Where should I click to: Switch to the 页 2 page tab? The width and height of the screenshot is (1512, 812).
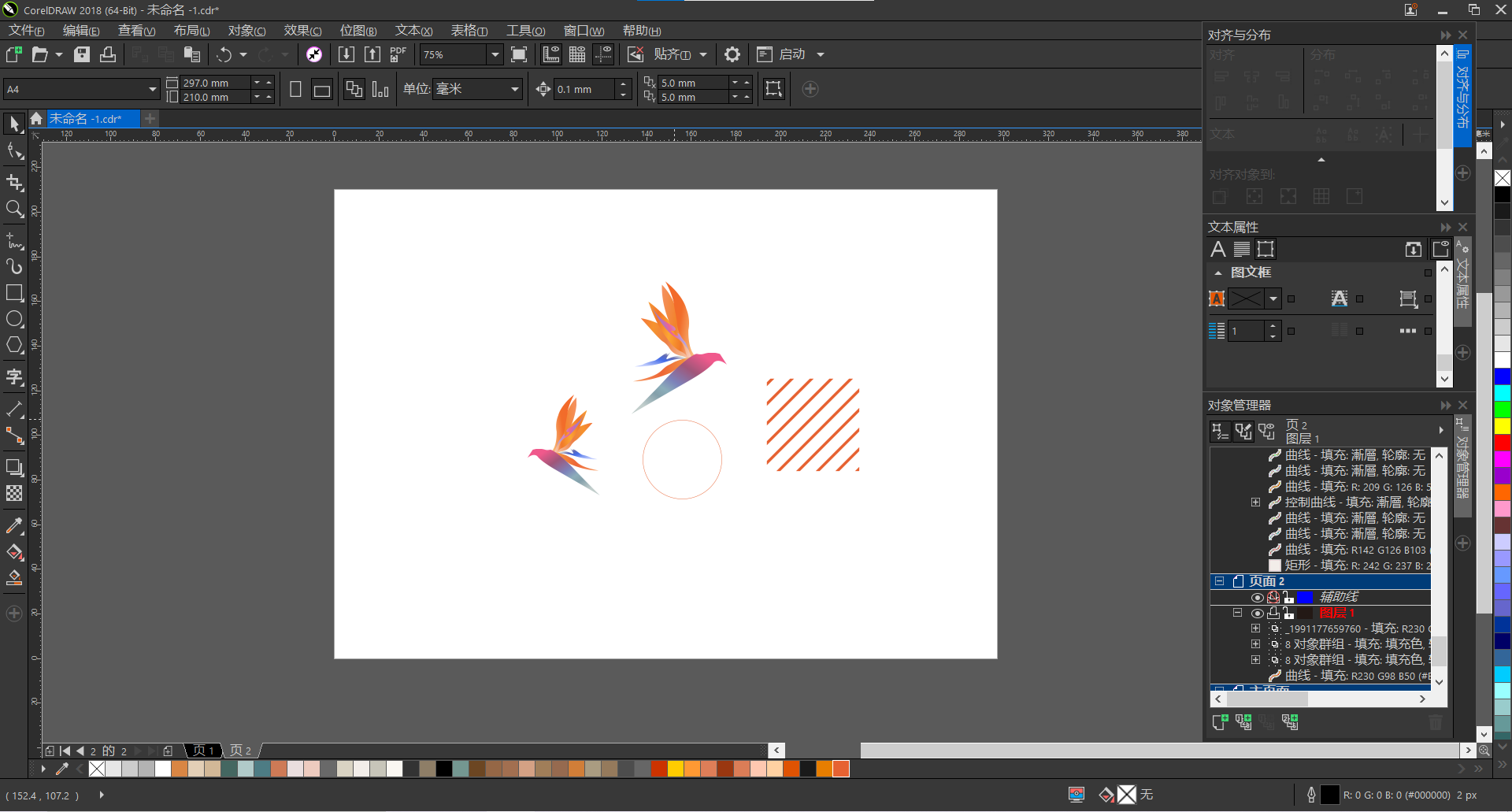click(x=241, y=751)
